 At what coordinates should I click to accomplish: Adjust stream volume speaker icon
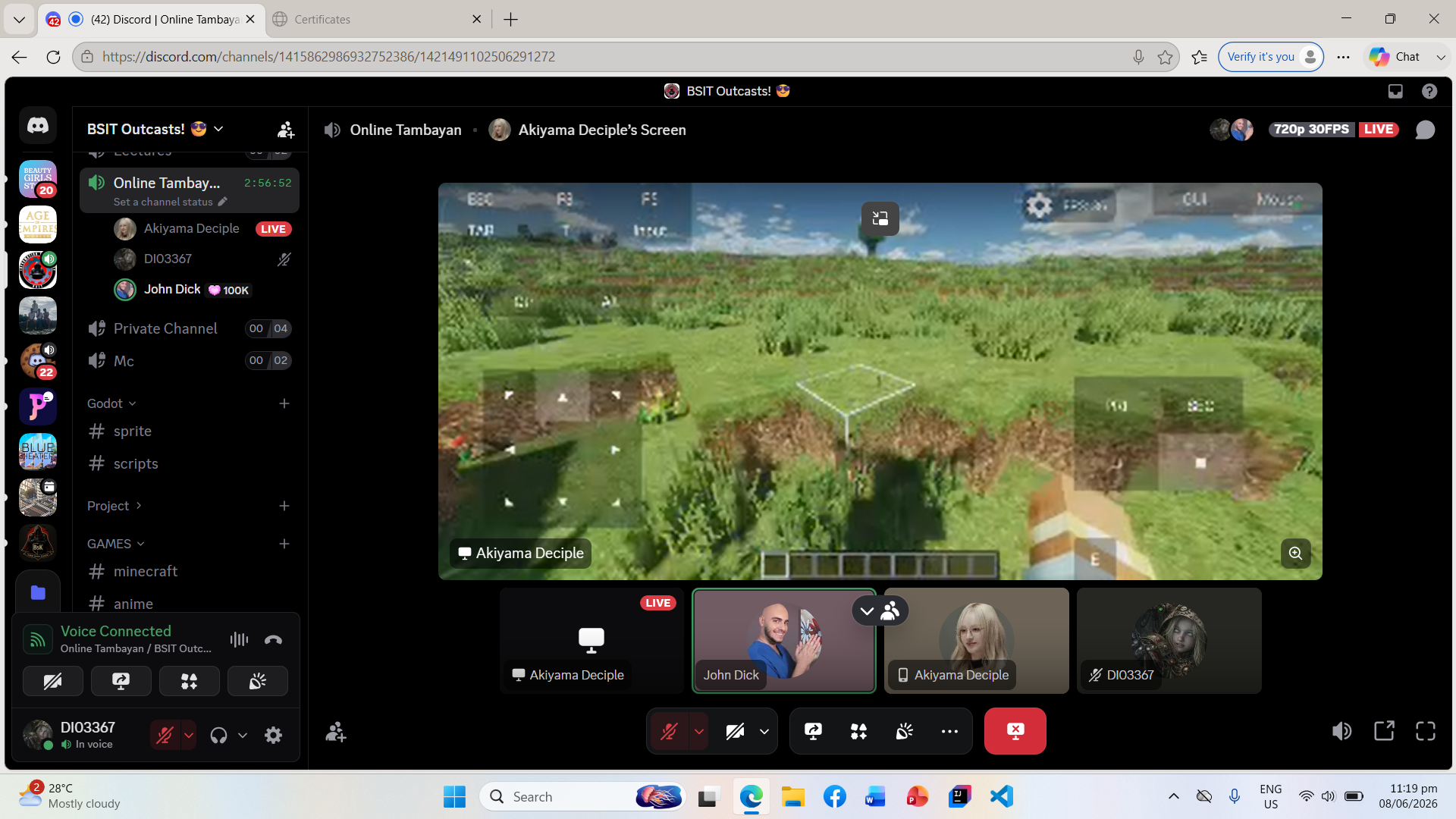coord(1341,731)
